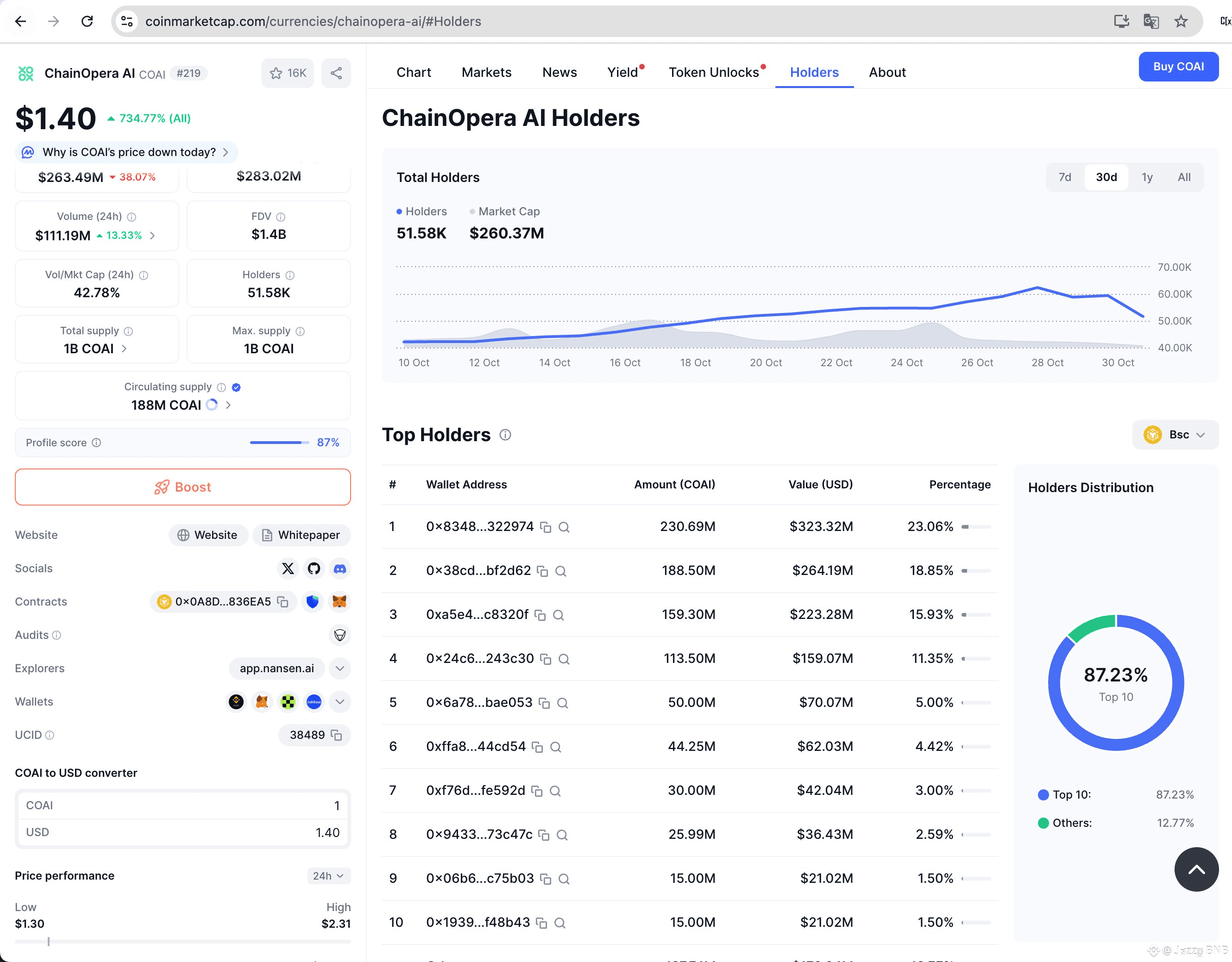Expand the Explorers list chevron
This screenshot has height=962, width=1232.
pyautogui.click(x=339, y=669)
